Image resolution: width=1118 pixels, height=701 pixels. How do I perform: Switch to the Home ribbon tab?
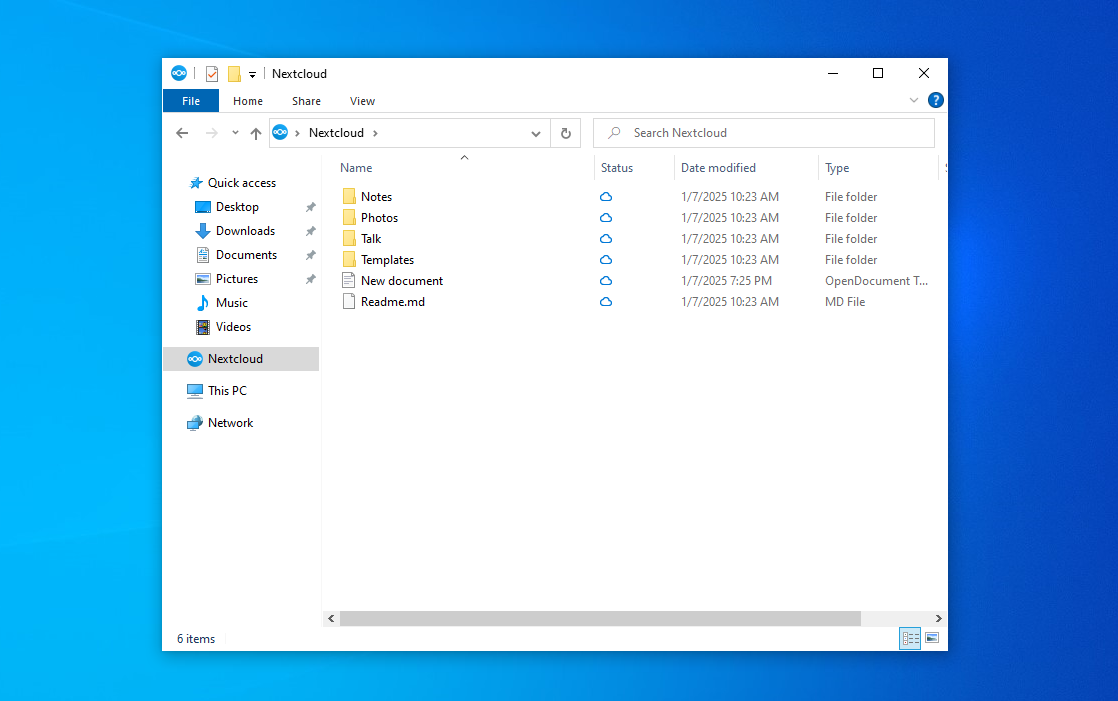(247, 101)
